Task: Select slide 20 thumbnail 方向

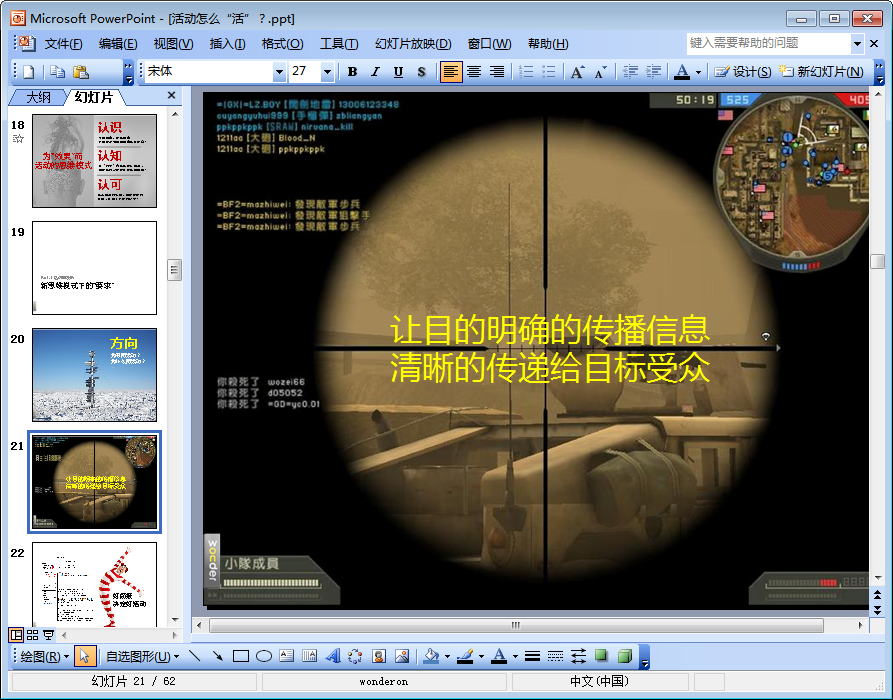Action: [95, 375]
